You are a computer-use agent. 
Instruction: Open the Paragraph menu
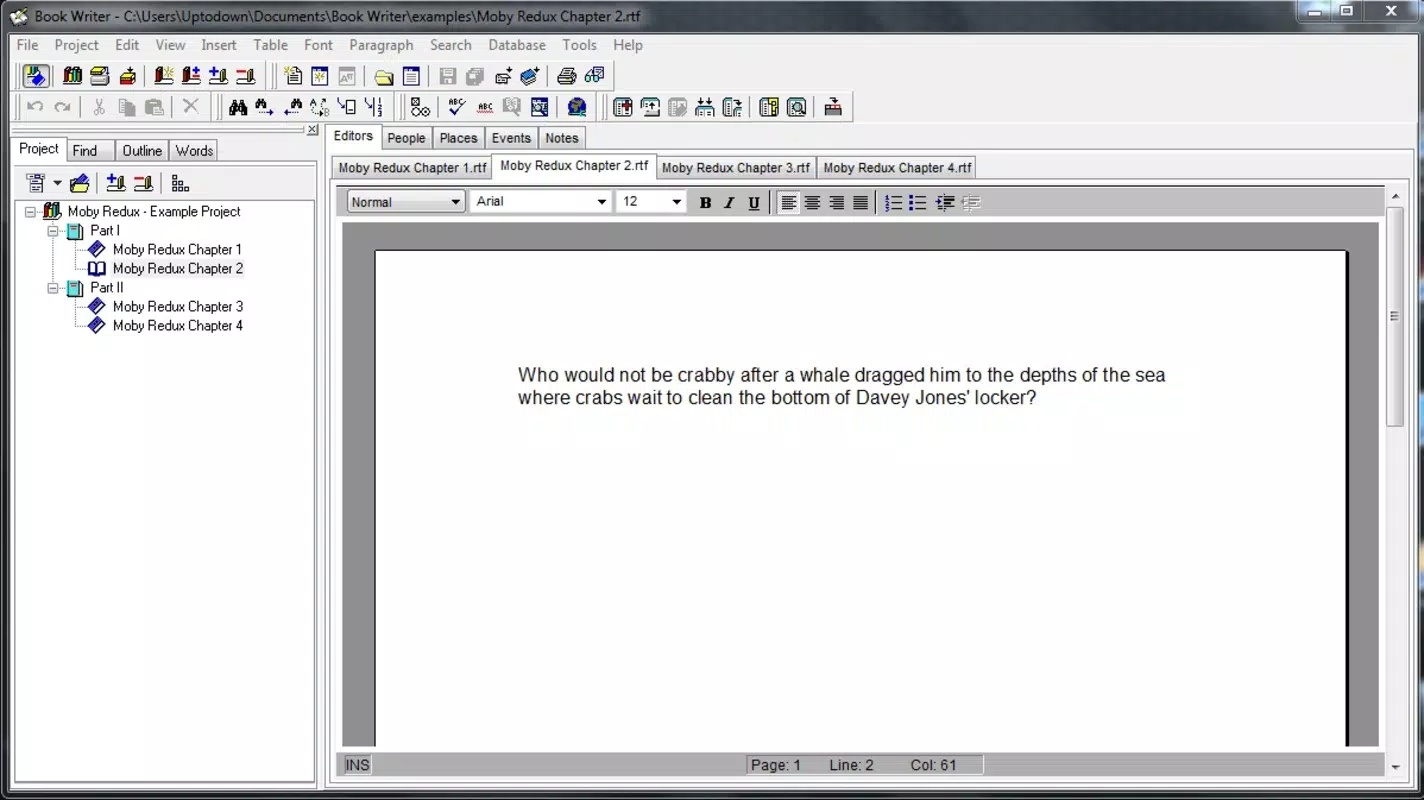point(381,45)
